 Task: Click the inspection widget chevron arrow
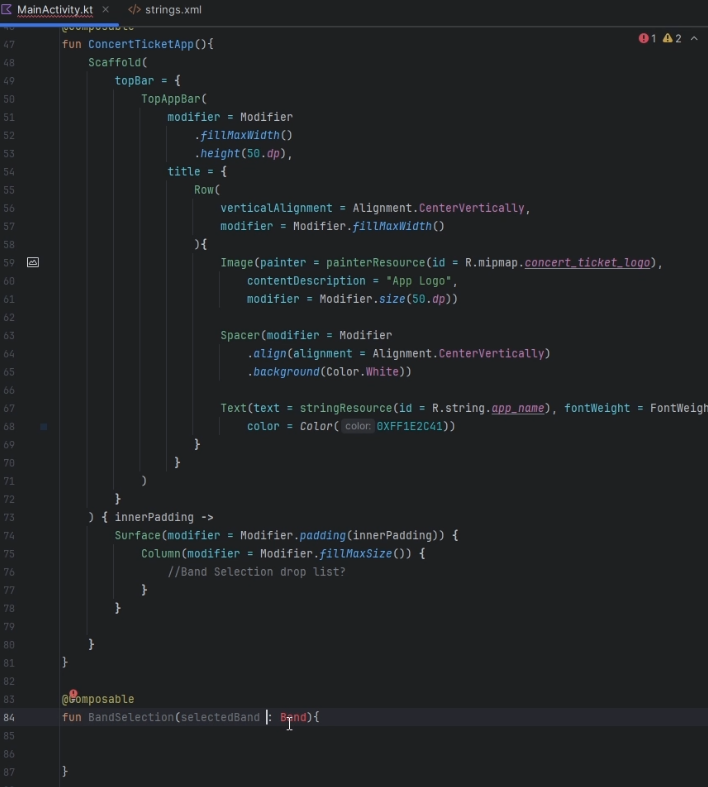click(x=694, y=38)
